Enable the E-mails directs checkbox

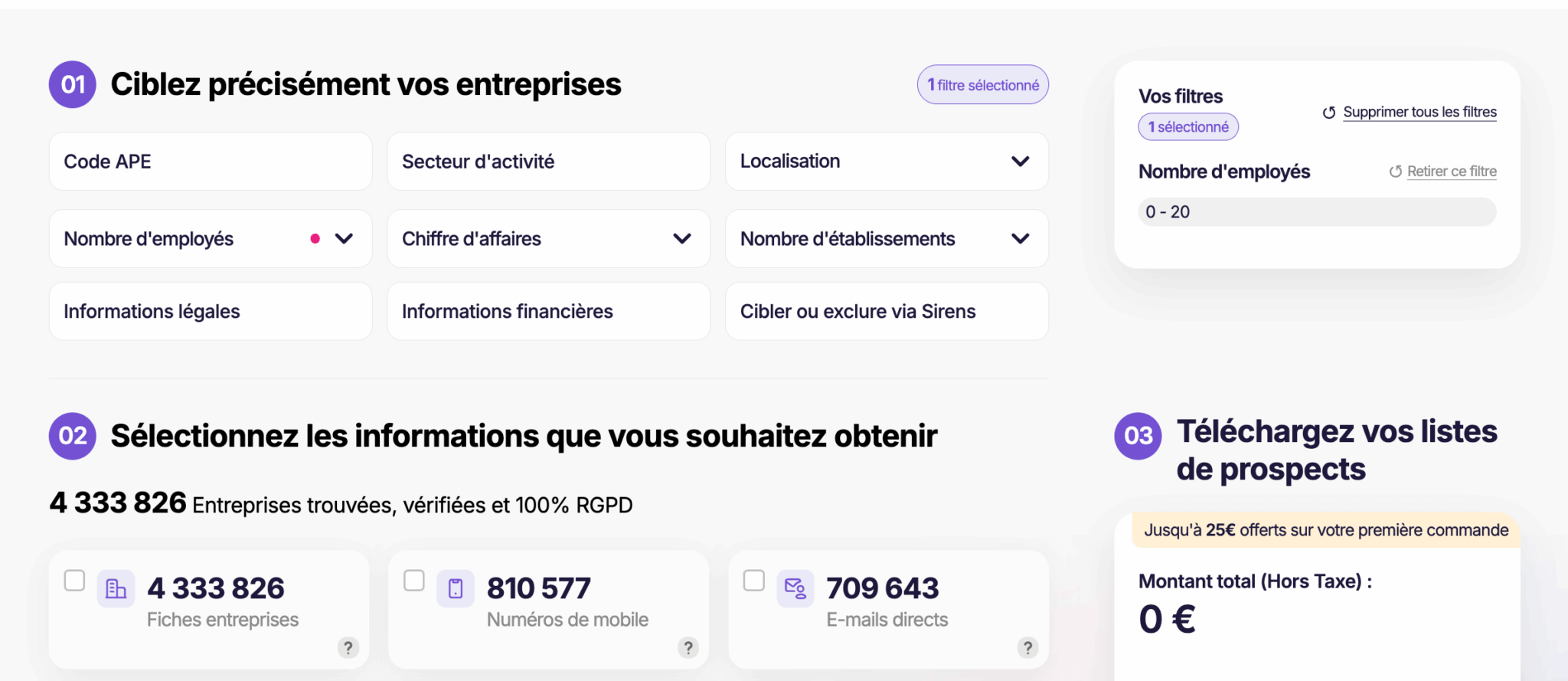pyautogui.click(x=754, y=581)
